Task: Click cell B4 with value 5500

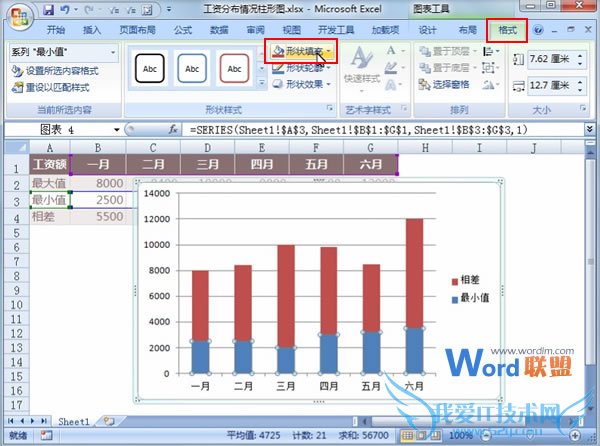Action: click(x=98, y=217)
